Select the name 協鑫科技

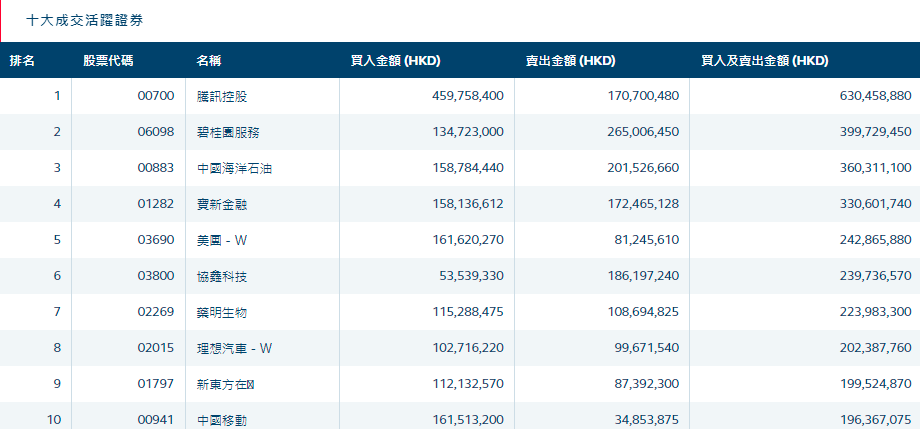click(x=222, y=276)
